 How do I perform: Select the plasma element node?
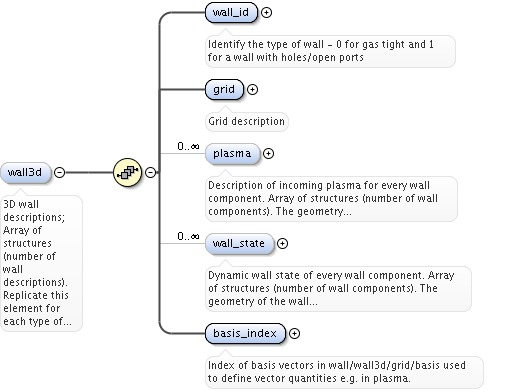pos(232,154)
